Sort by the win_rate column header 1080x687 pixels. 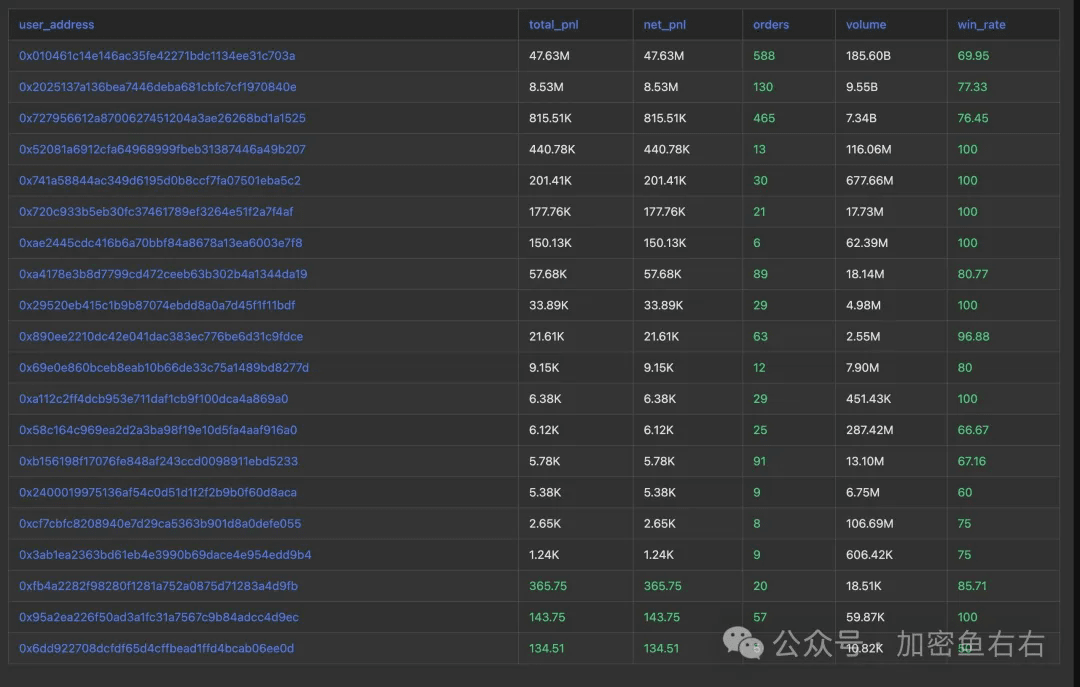981,25
